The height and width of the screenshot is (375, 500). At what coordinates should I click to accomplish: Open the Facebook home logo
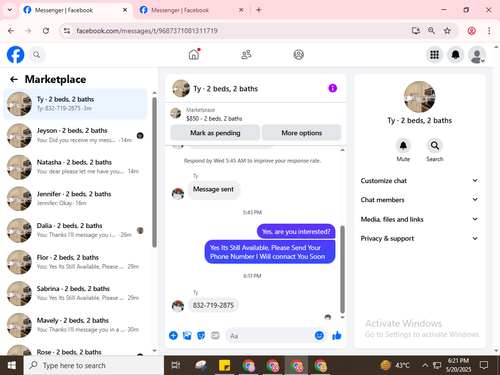[16, 55]
